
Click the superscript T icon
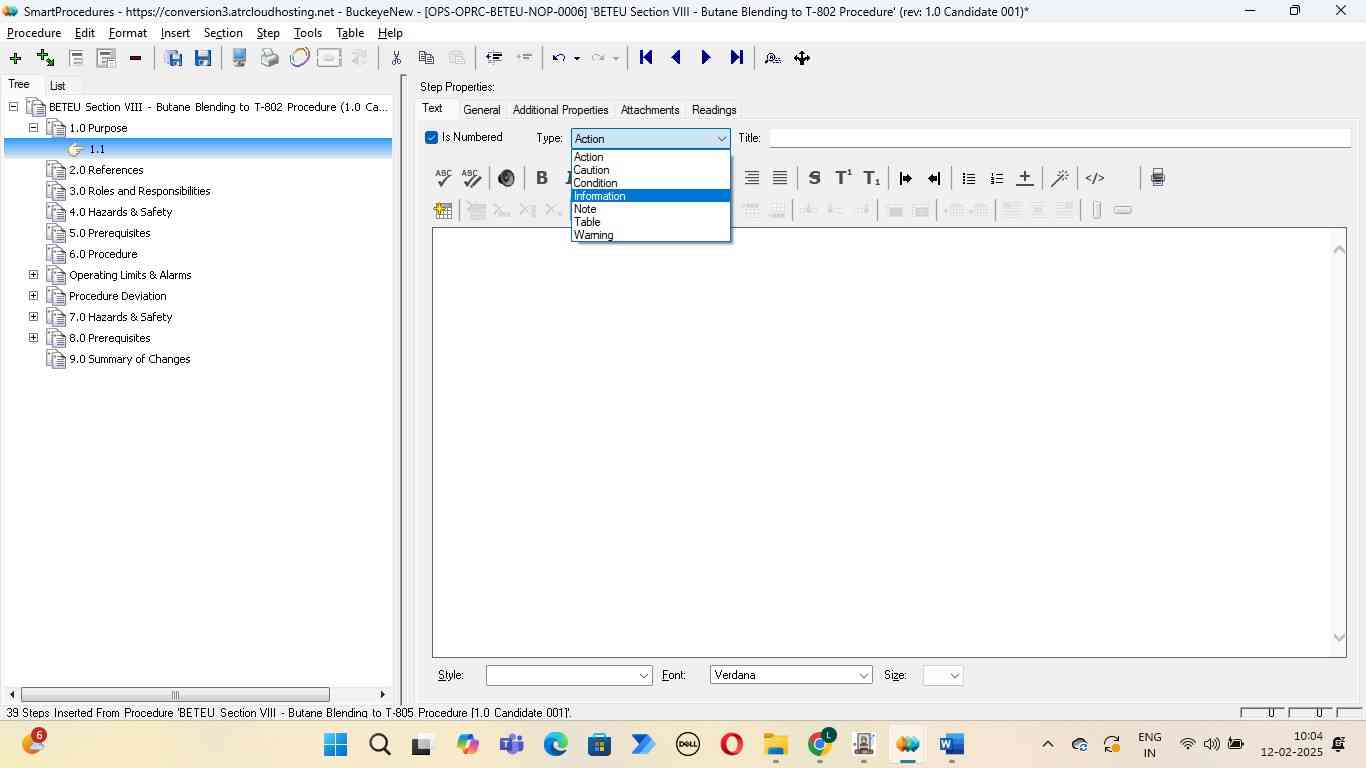pyautogui.click(x=843, y=178)
